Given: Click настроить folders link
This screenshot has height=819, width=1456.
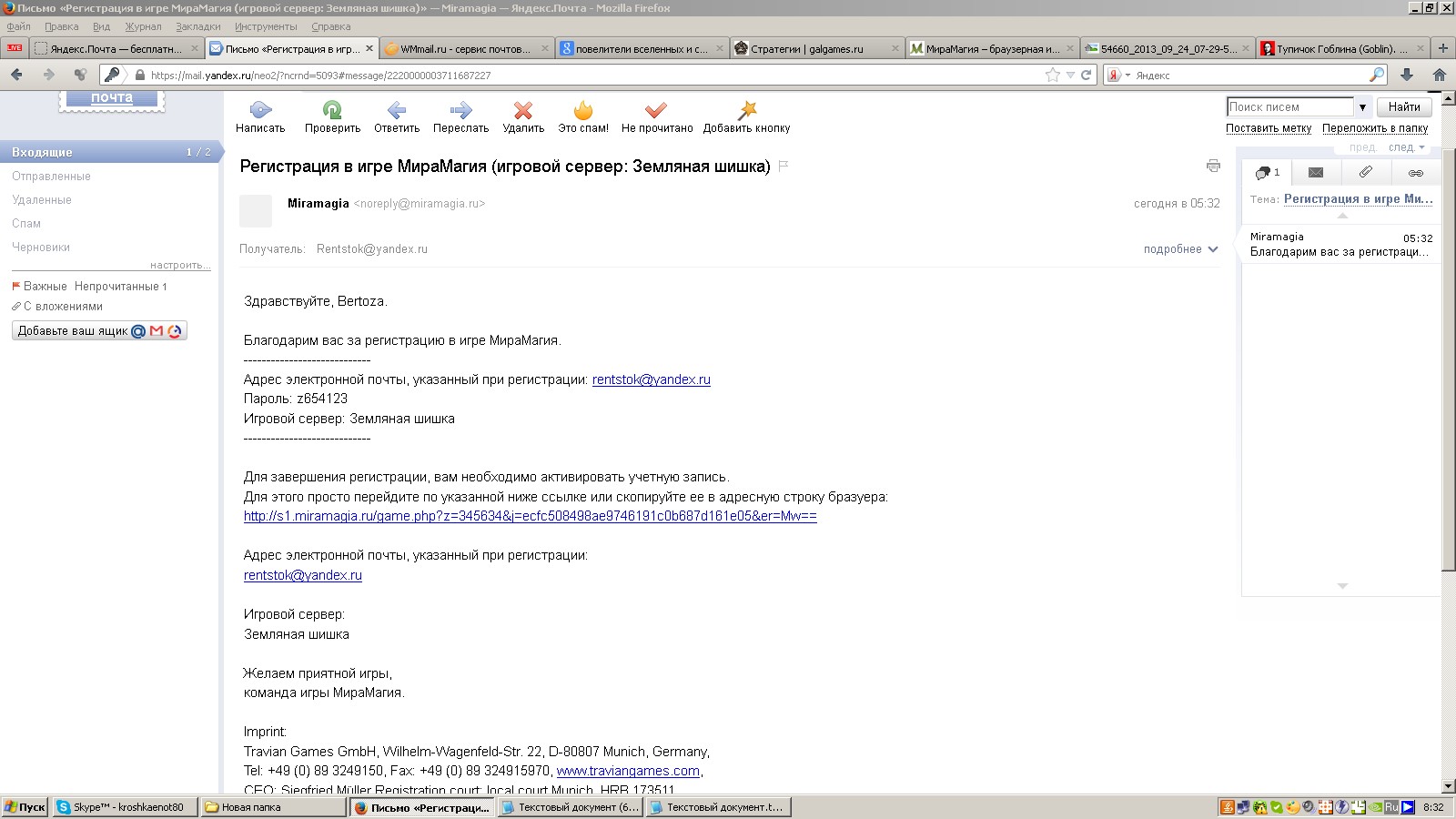Looking at the screenshot, I should point(179,265).
